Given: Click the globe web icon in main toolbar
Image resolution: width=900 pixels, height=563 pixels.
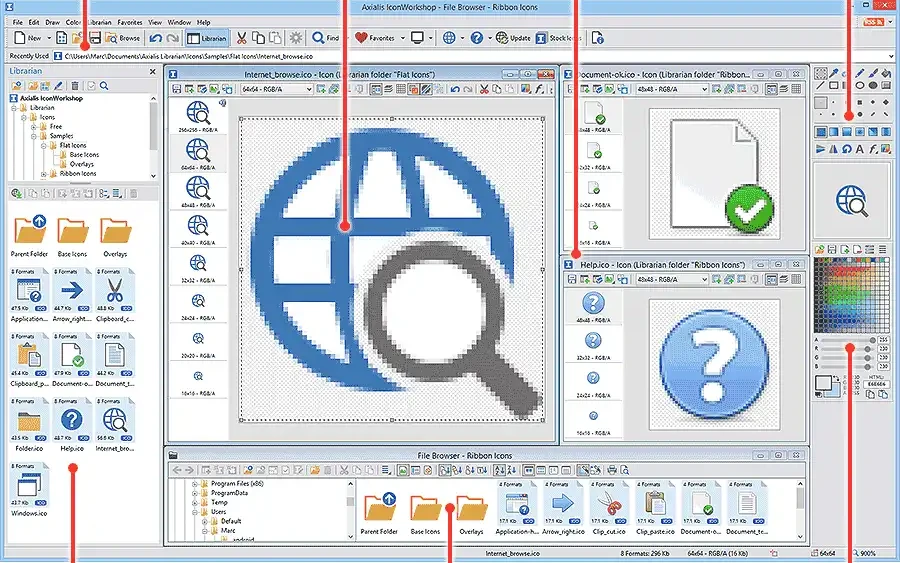Looking at the screenshot, I should tap(449, 38).
